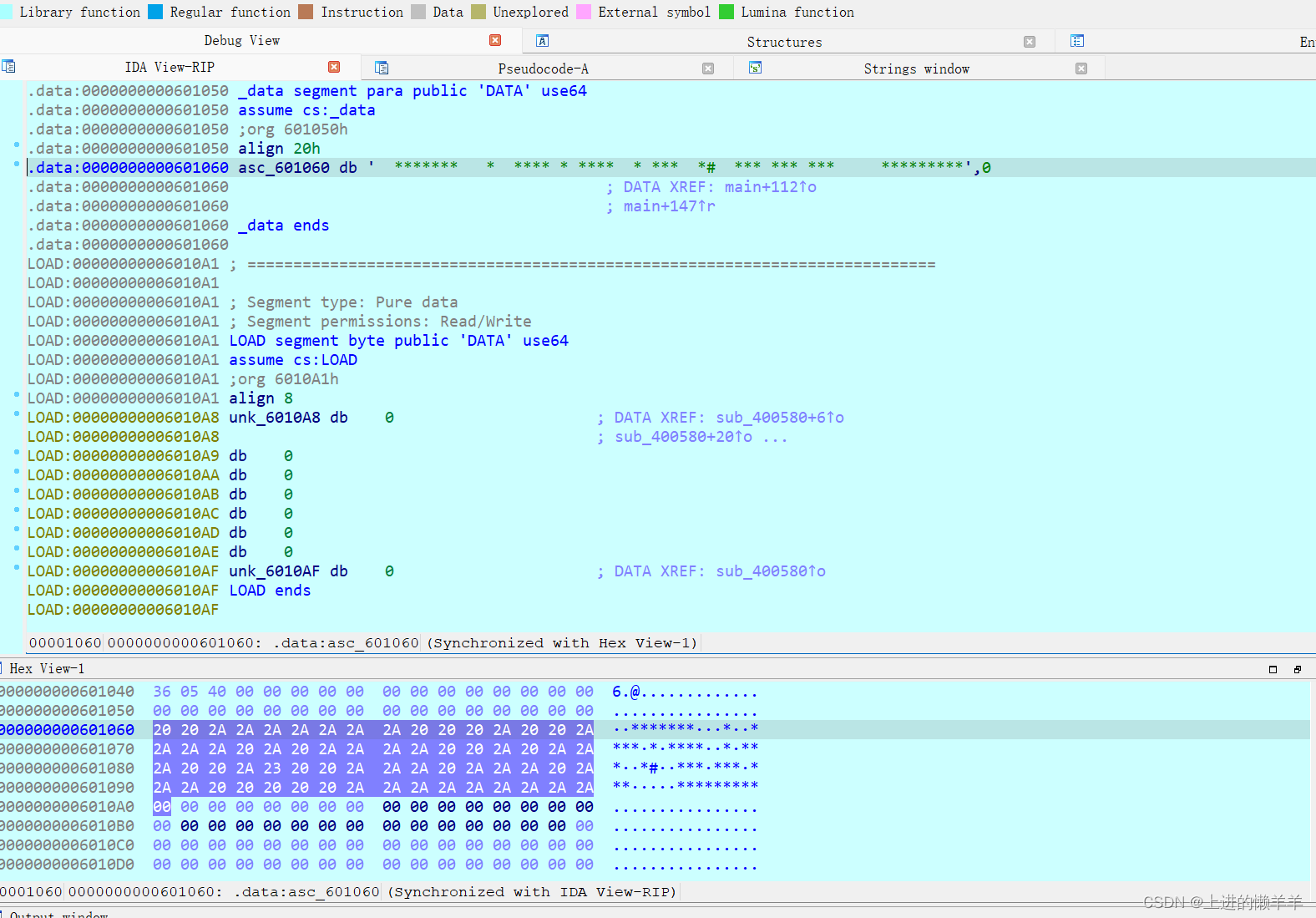Screen dimensions: 1316x918
Task: Click the Strings window tab icon
Action: click(755, 68)
